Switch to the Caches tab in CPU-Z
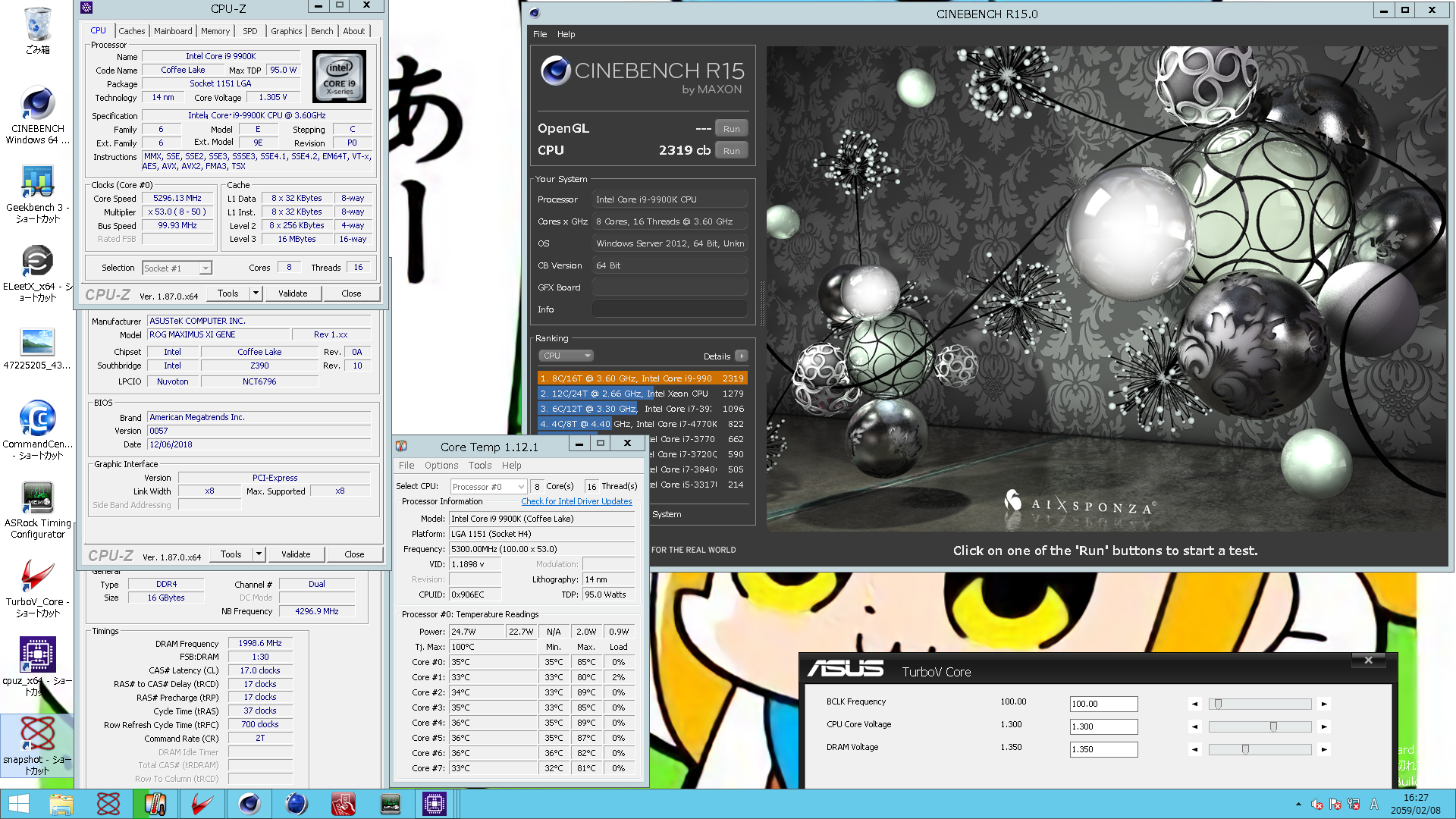 pos(131,31)
